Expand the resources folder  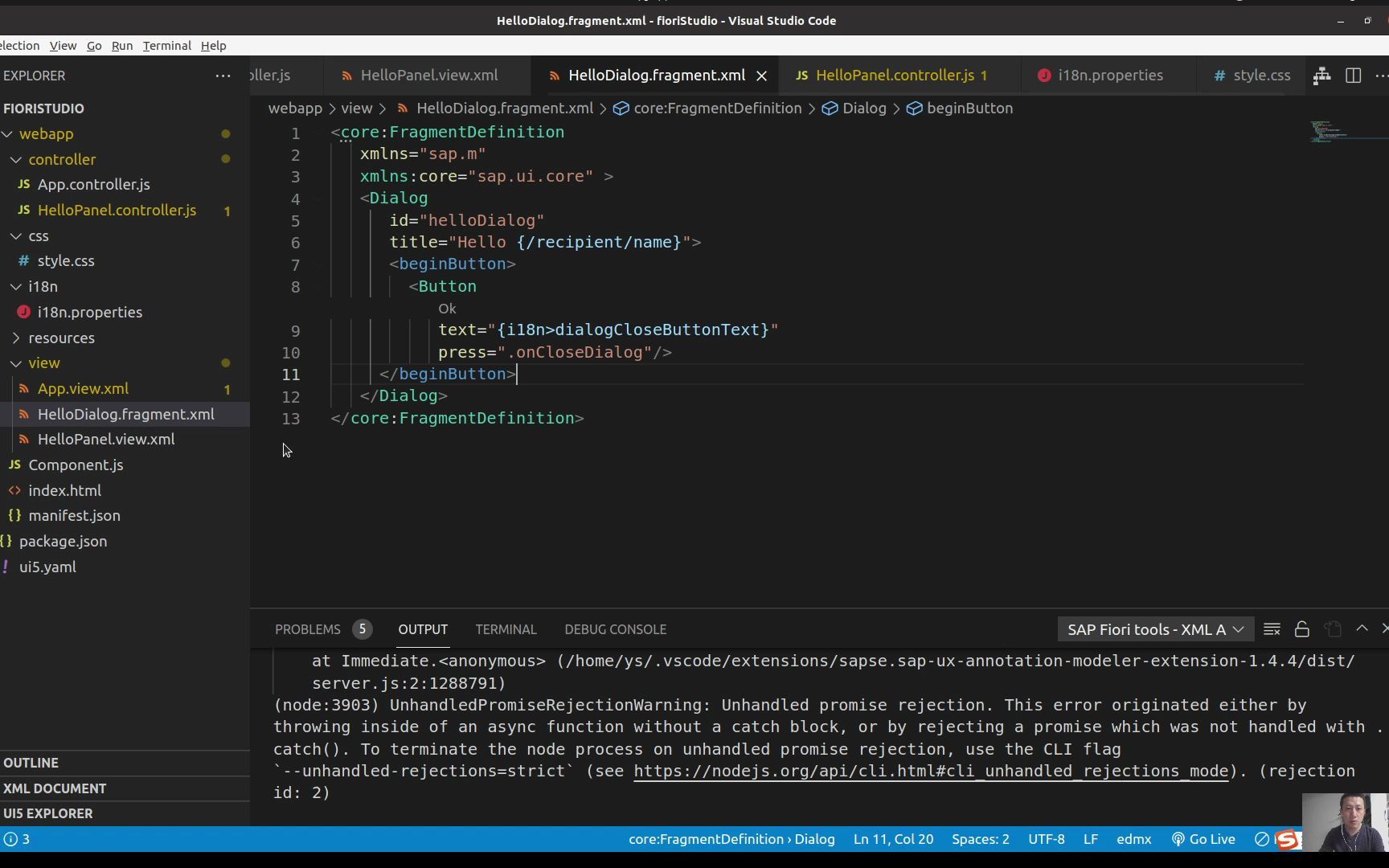click(16, 338)
